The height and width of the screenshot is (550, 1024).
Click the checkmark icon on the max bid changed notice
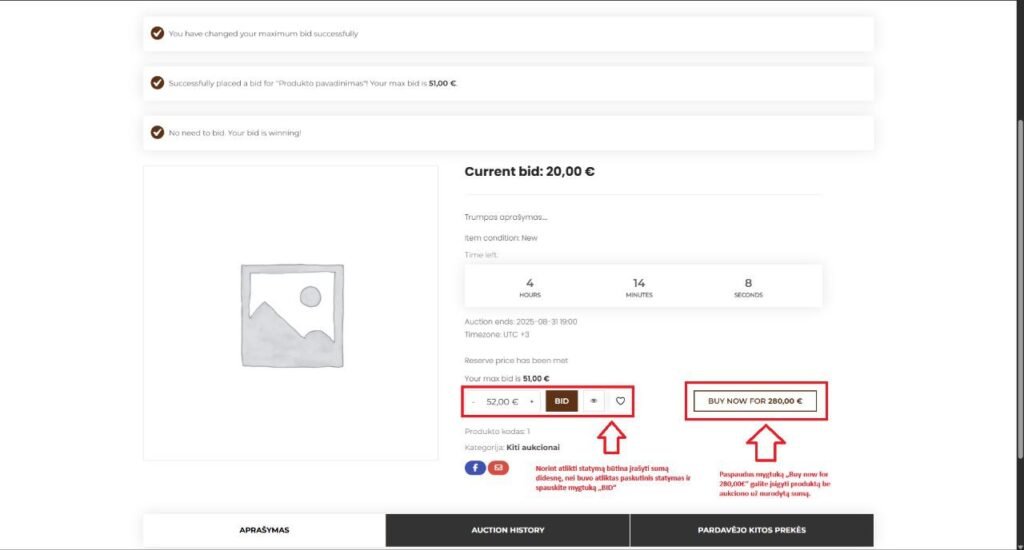[157, 33]
